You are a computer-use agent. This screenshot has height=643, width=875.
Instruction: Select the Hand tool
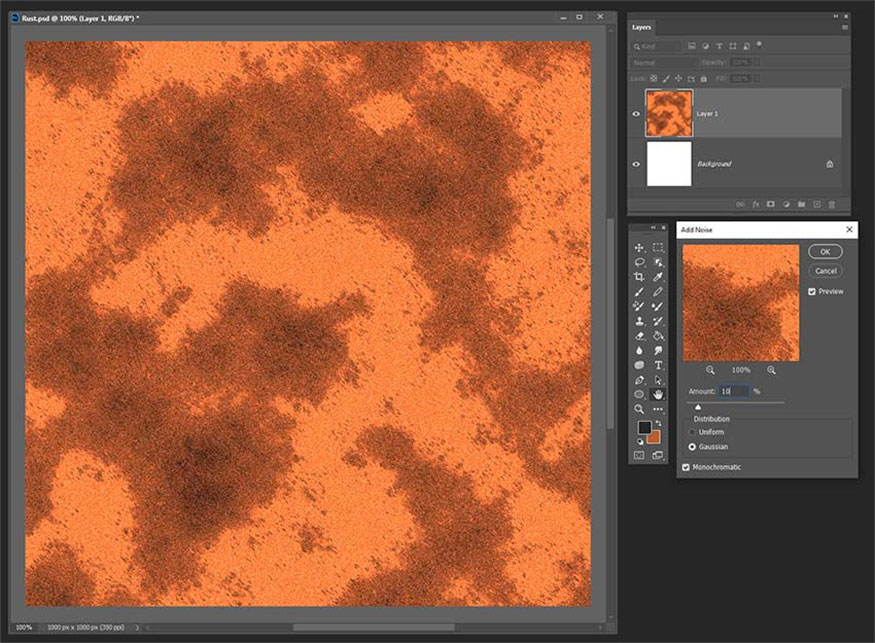point(658,395)
